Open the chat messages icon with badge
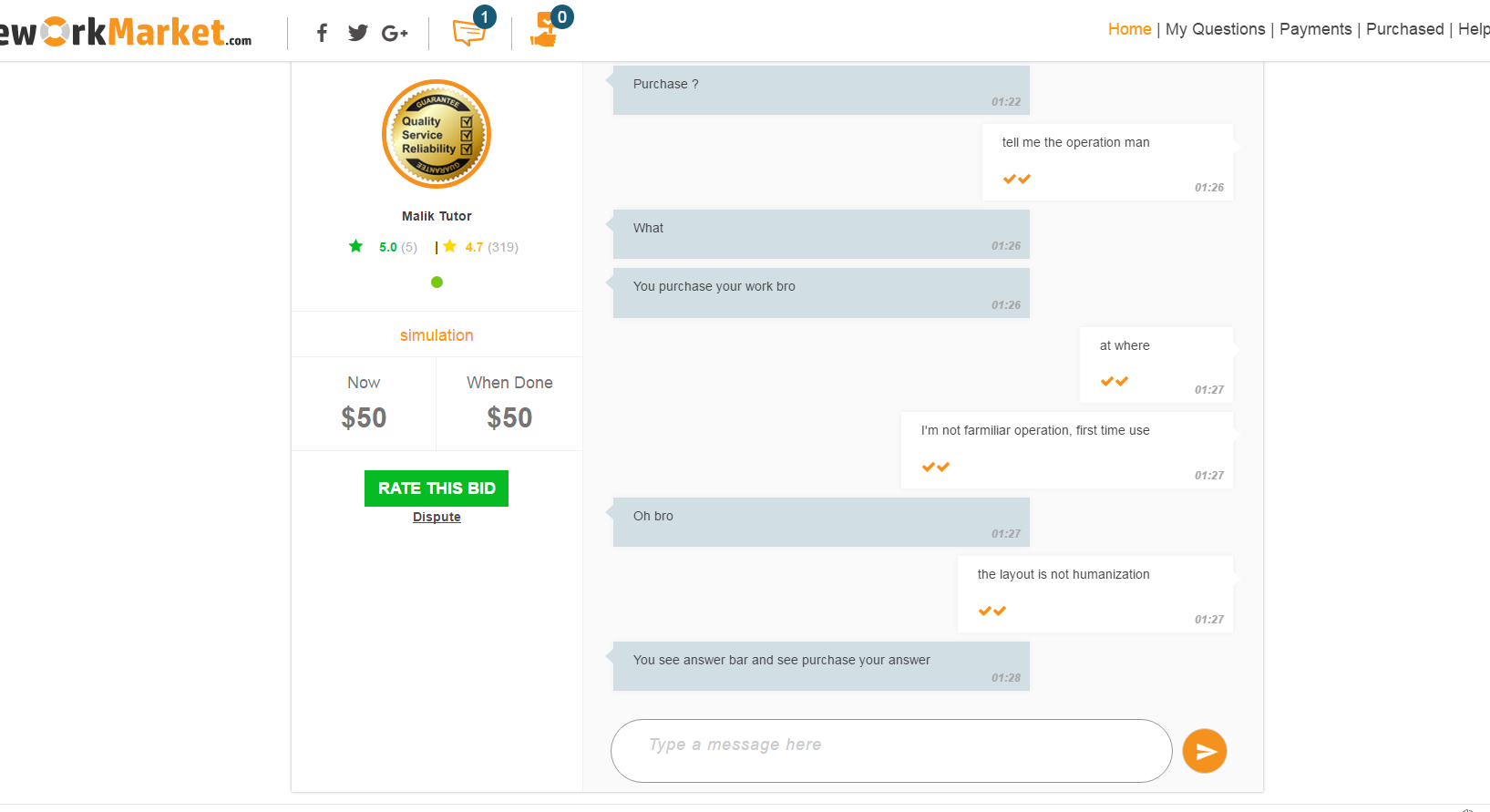 point(471,30)
